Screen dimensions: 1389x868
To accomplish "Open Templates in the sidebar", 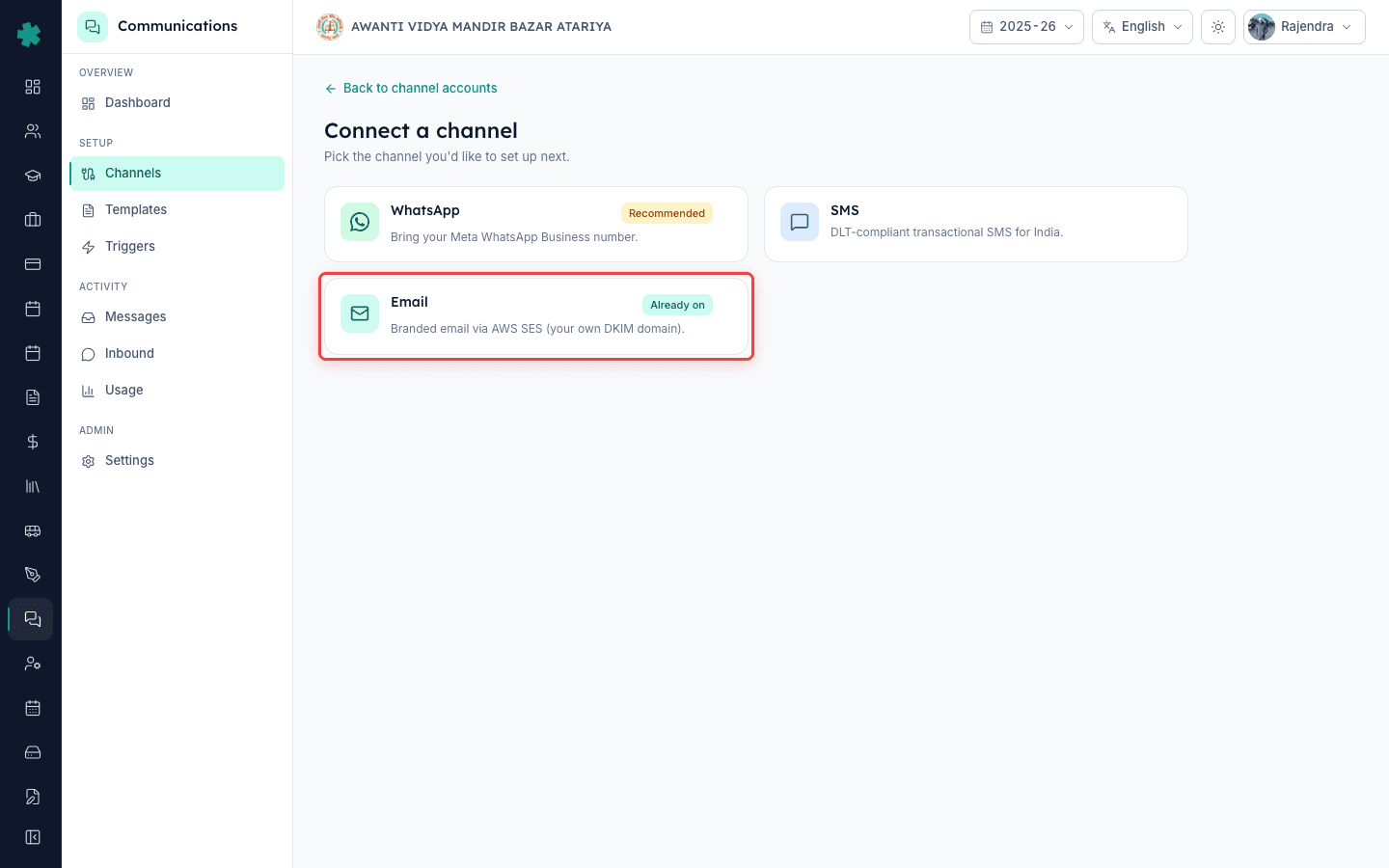I will pos(177,210).
